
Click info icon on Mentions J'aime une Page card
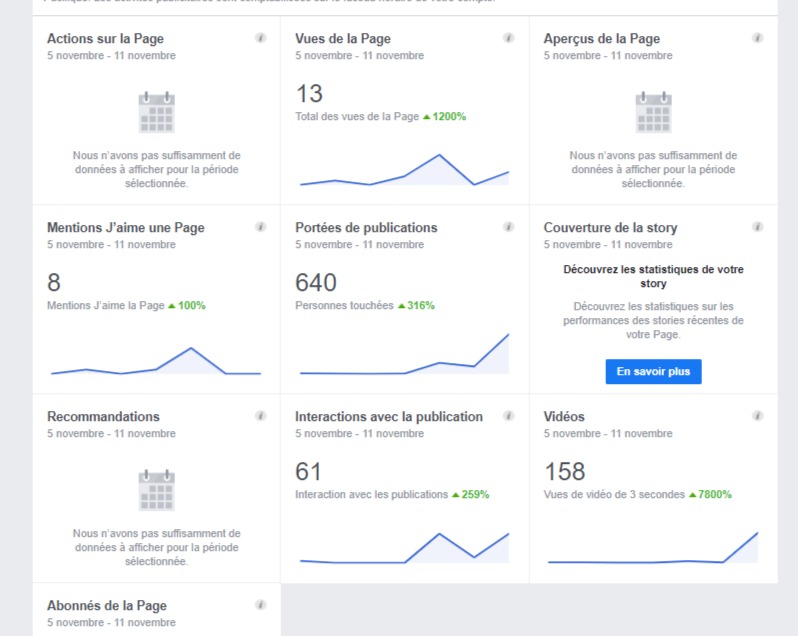260,227
